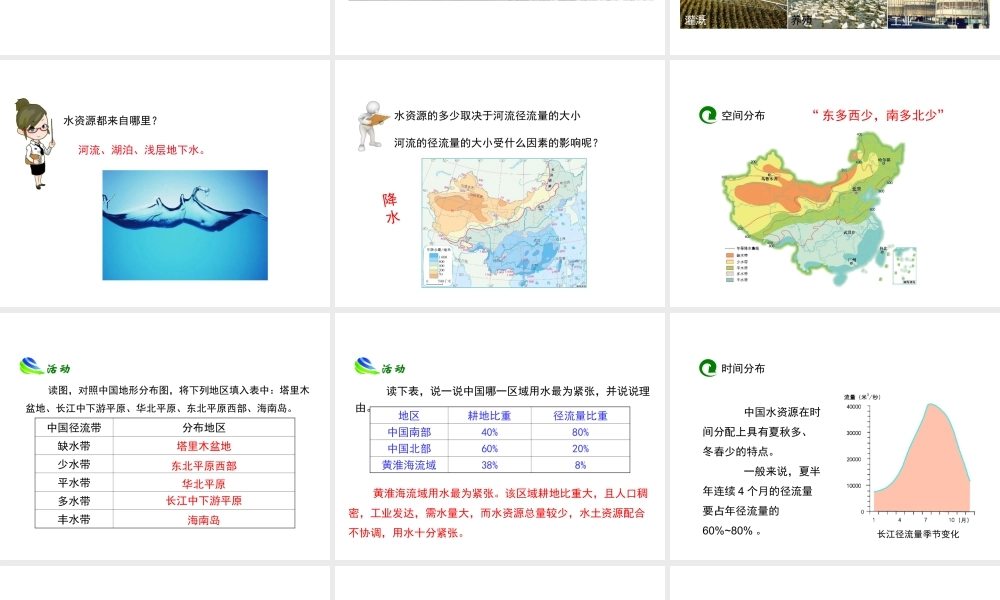Click the 80% cell in 中国南部 row
Image resolution: width=1000 pixels, height=600 pixels.
580,432
